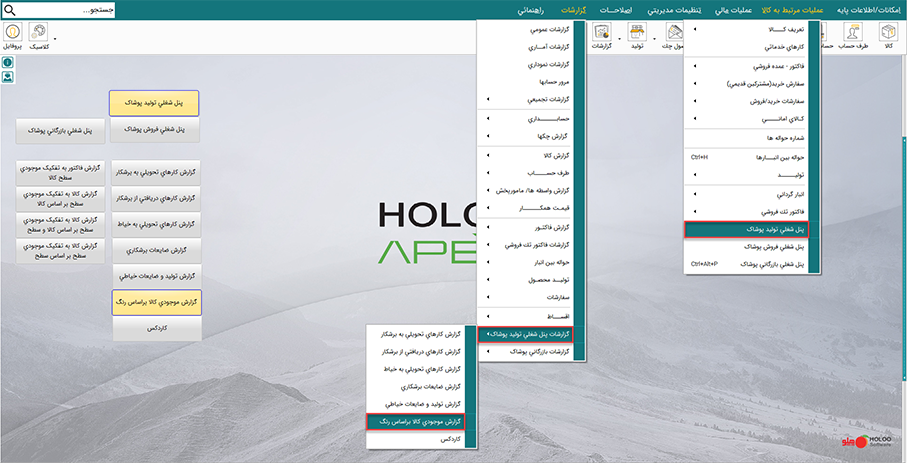
Task: Expand فاکتور تک فروشی submenu
Action: click(x=746, y=212)
